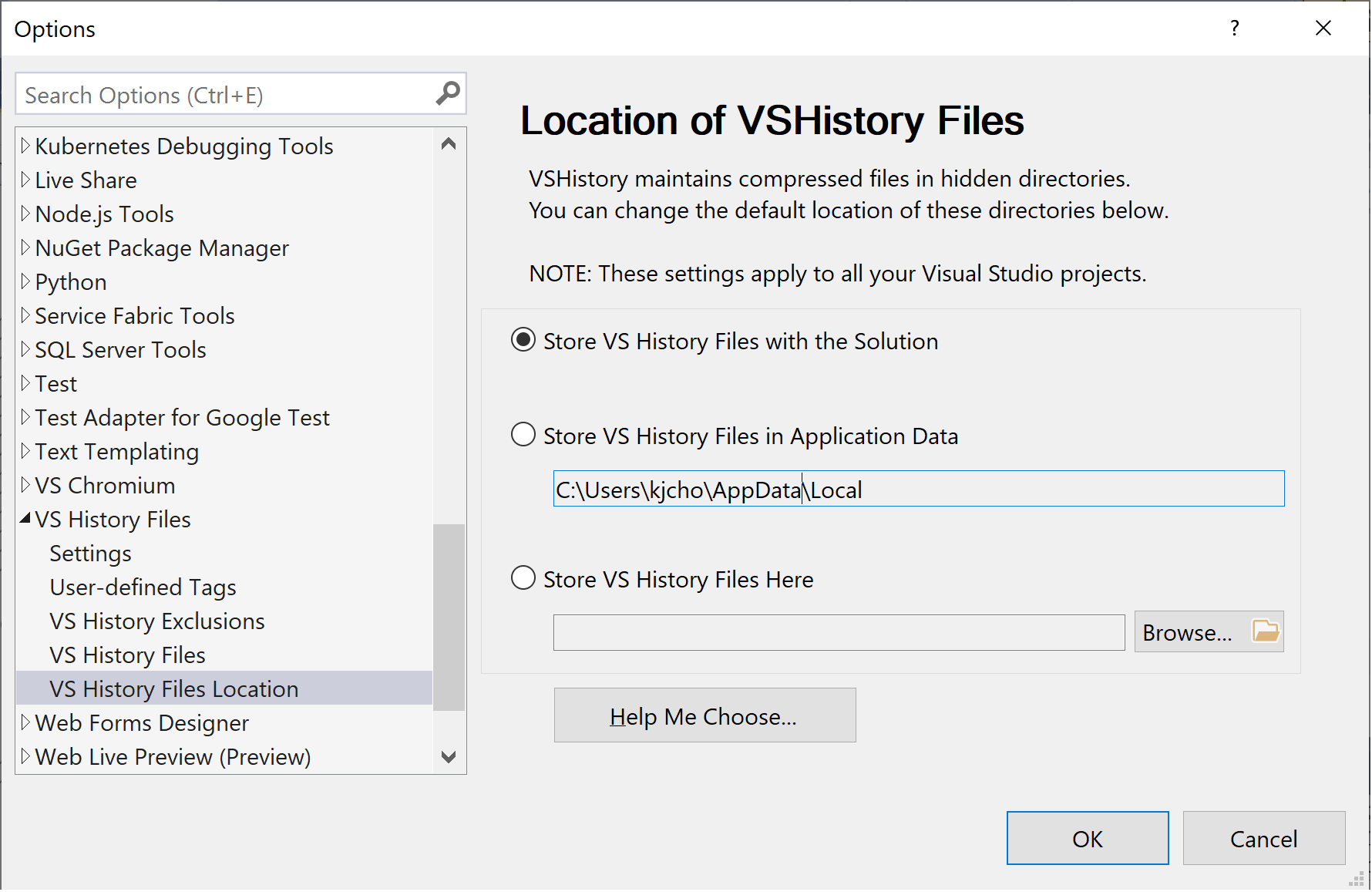Expand Web Forms Designer

(25, 722)
